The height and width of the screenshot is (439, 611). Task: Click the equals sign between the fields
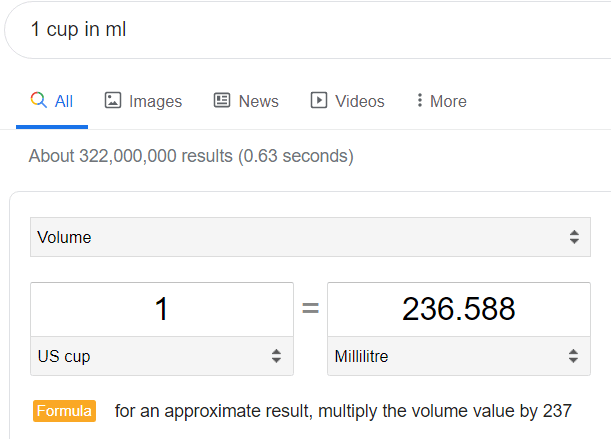[311, 309]
